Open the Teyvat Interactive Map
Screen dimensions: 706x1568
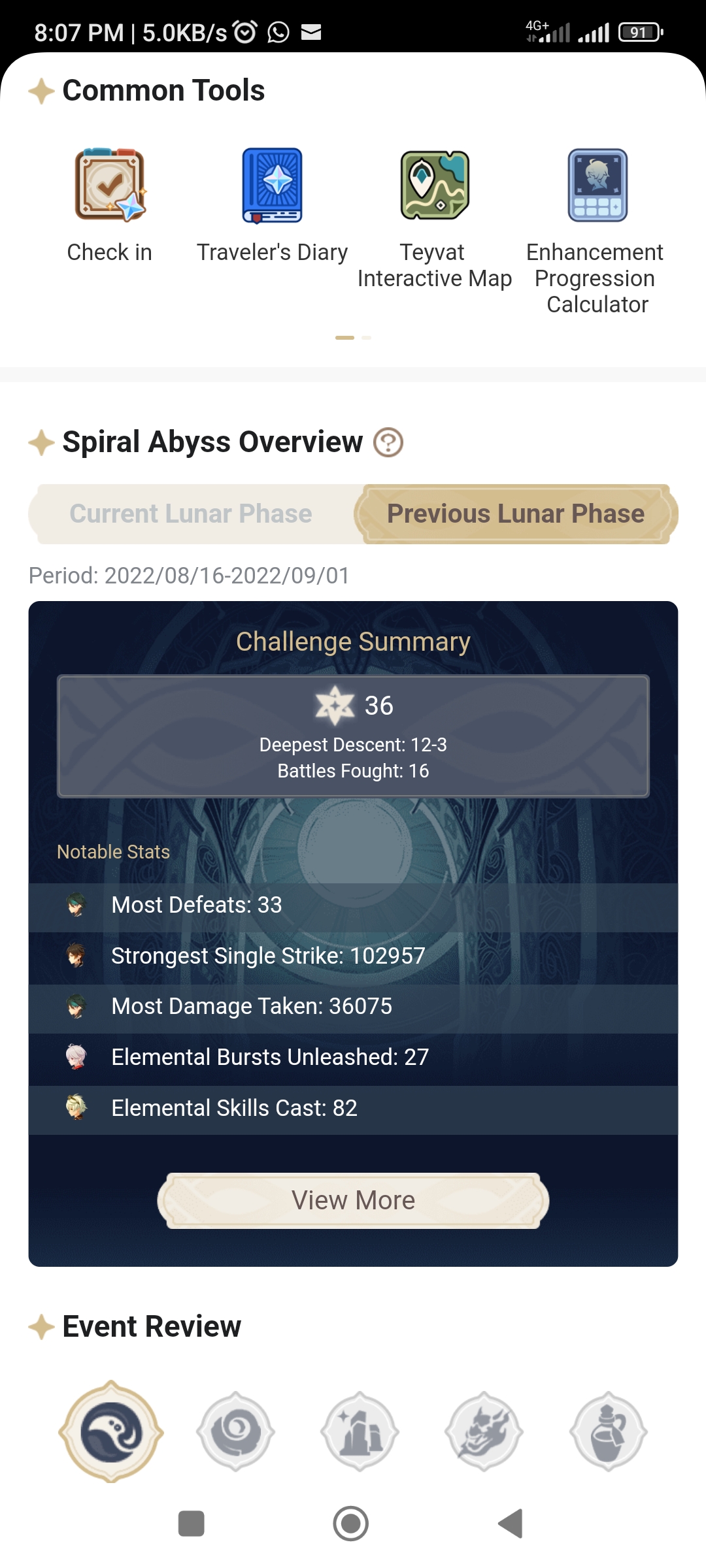434,186
